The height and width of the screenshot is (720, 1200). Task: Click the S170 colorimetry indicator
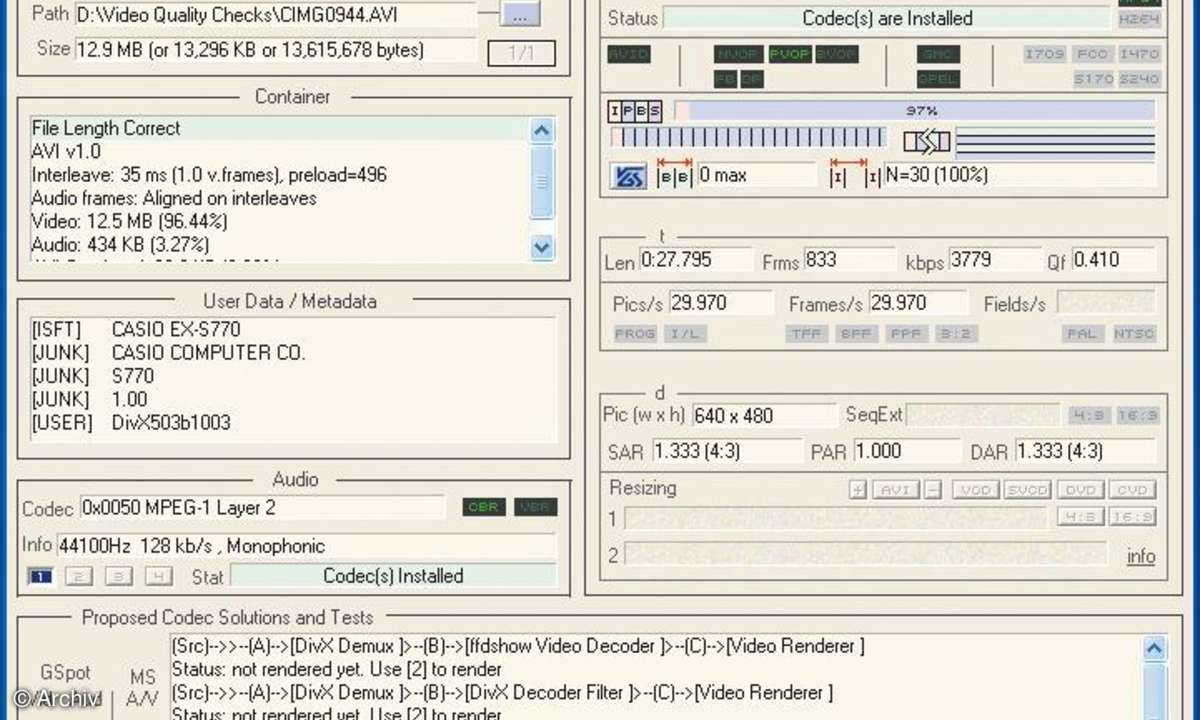pyautogui.click(x=1092, y=78)
